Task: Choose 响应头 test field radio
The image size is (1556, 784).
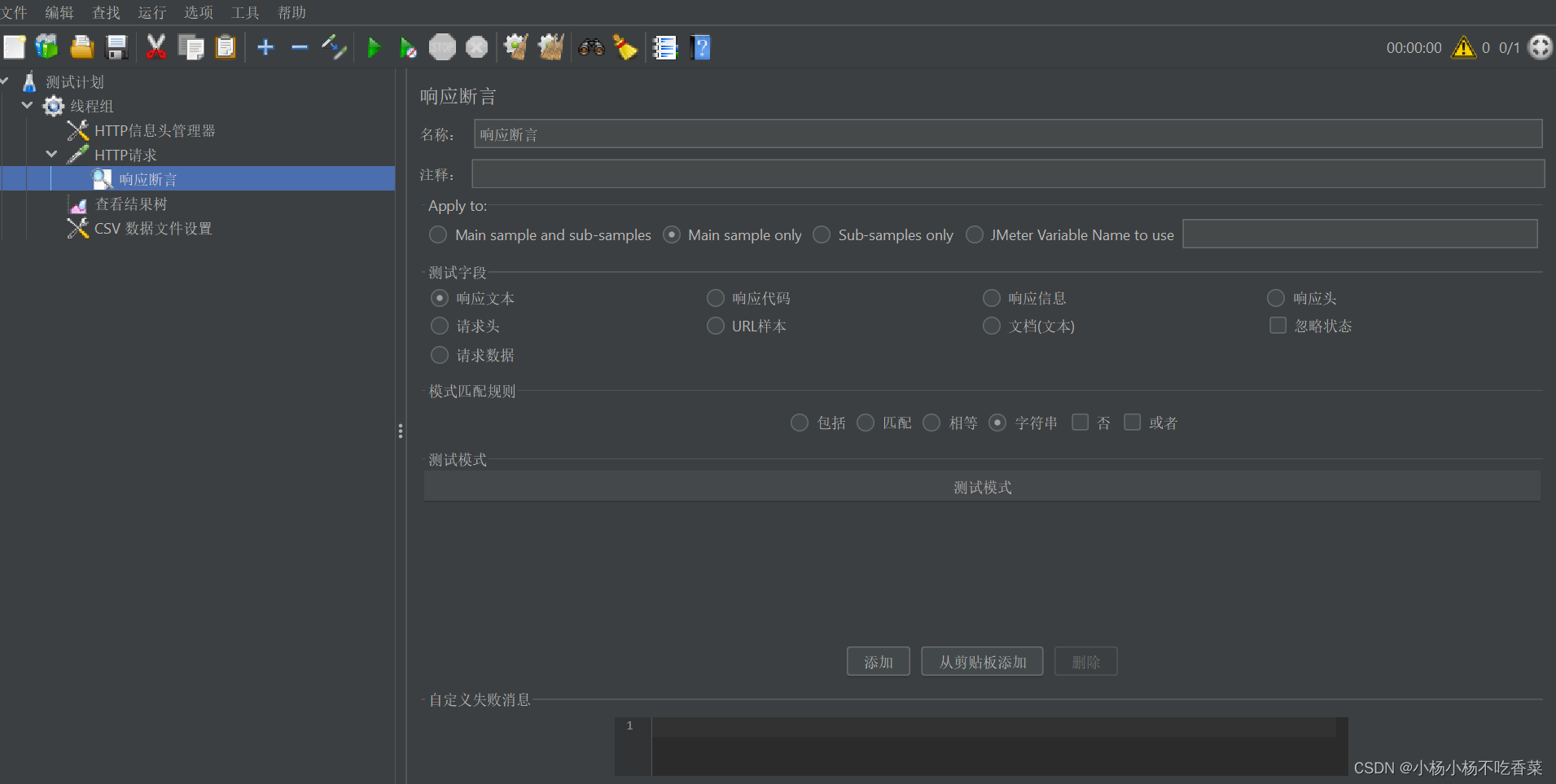Action: coord(1276,298)
